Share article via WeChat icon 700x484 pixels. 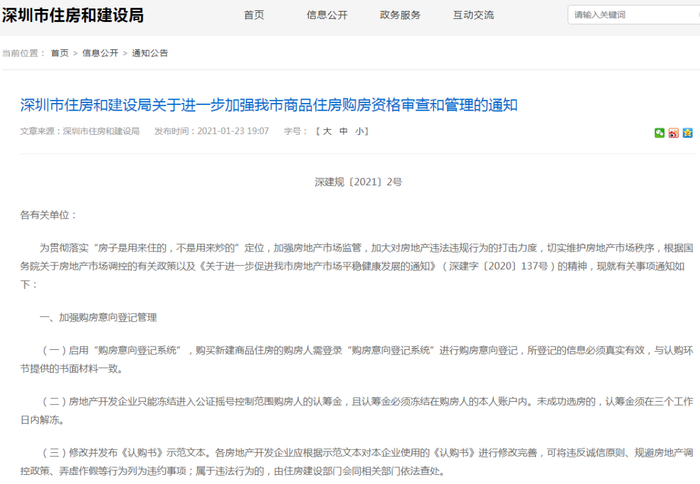click(x=659, y=133)
